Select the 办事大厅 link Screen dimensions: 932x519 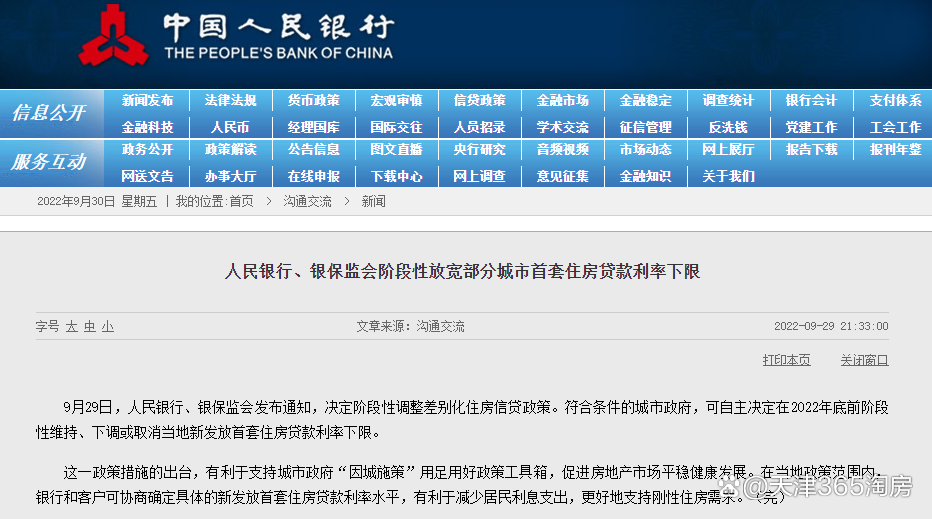point(231,176)
